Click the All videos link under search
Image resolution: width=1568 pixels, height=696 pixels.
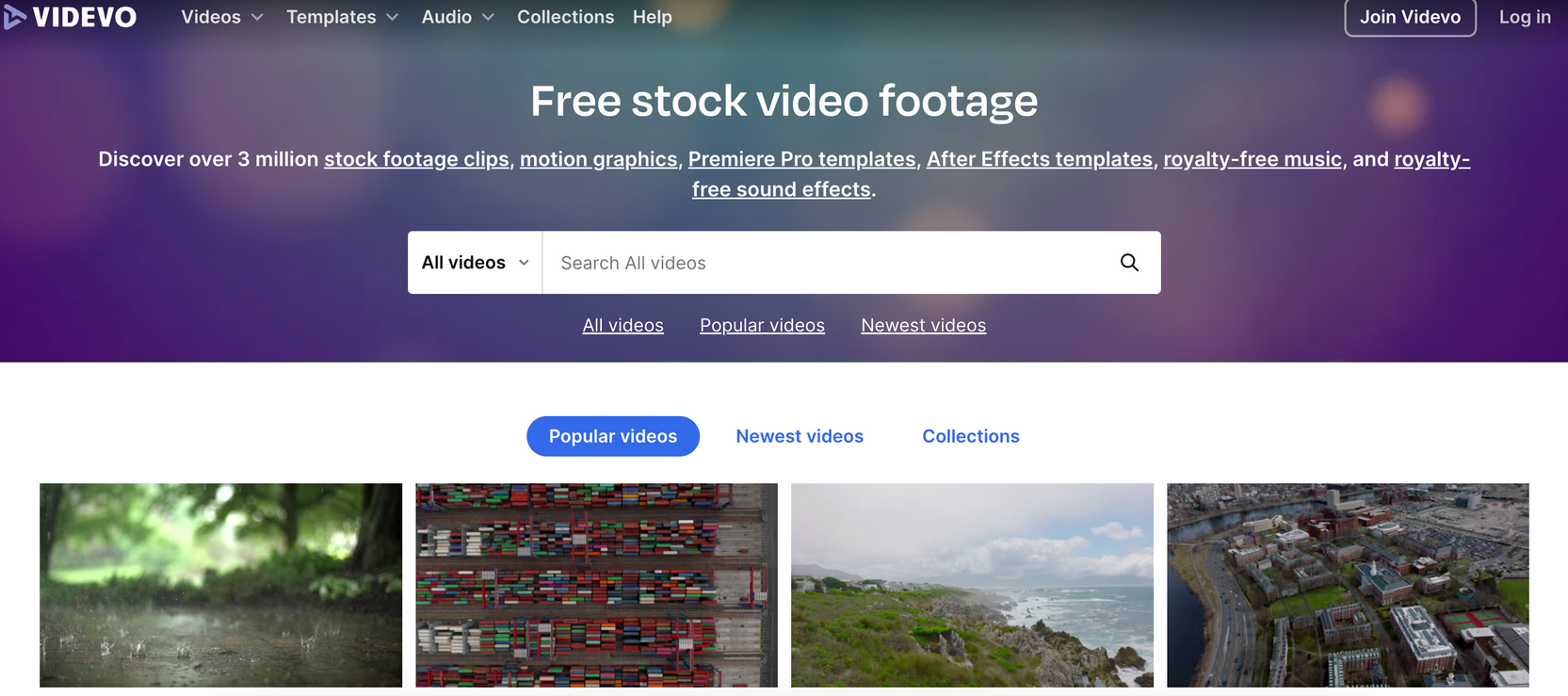tap(623, 325)
